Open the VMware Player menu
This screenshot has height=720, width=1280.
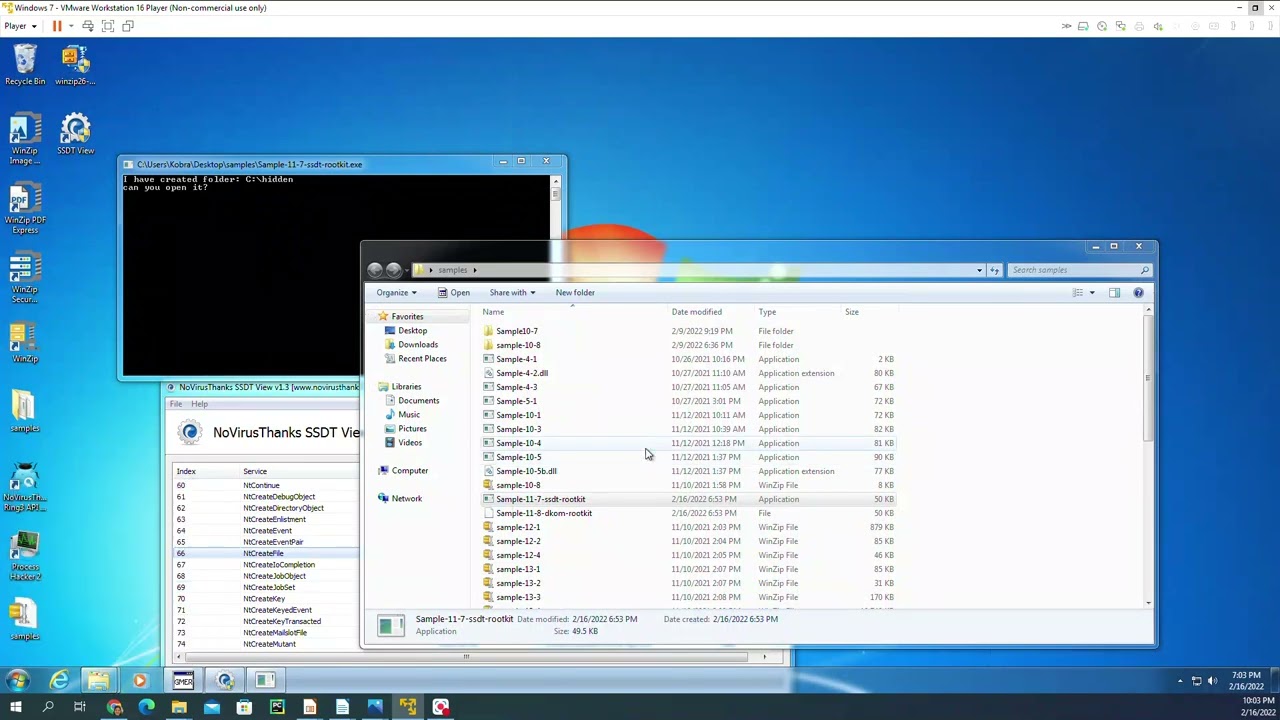coord(20,26)
